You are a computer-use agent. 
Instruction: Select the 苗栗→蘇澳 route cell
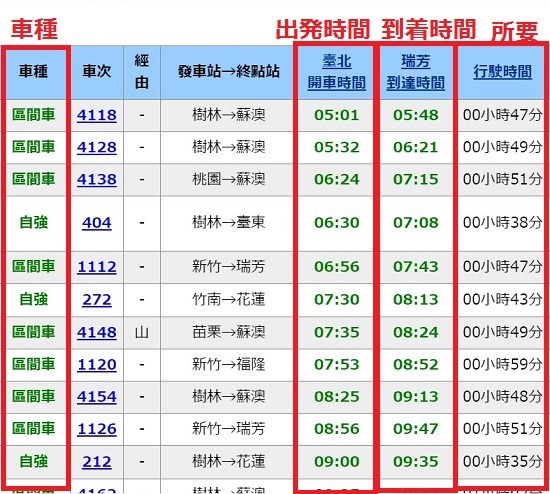[x=229, y=332]
